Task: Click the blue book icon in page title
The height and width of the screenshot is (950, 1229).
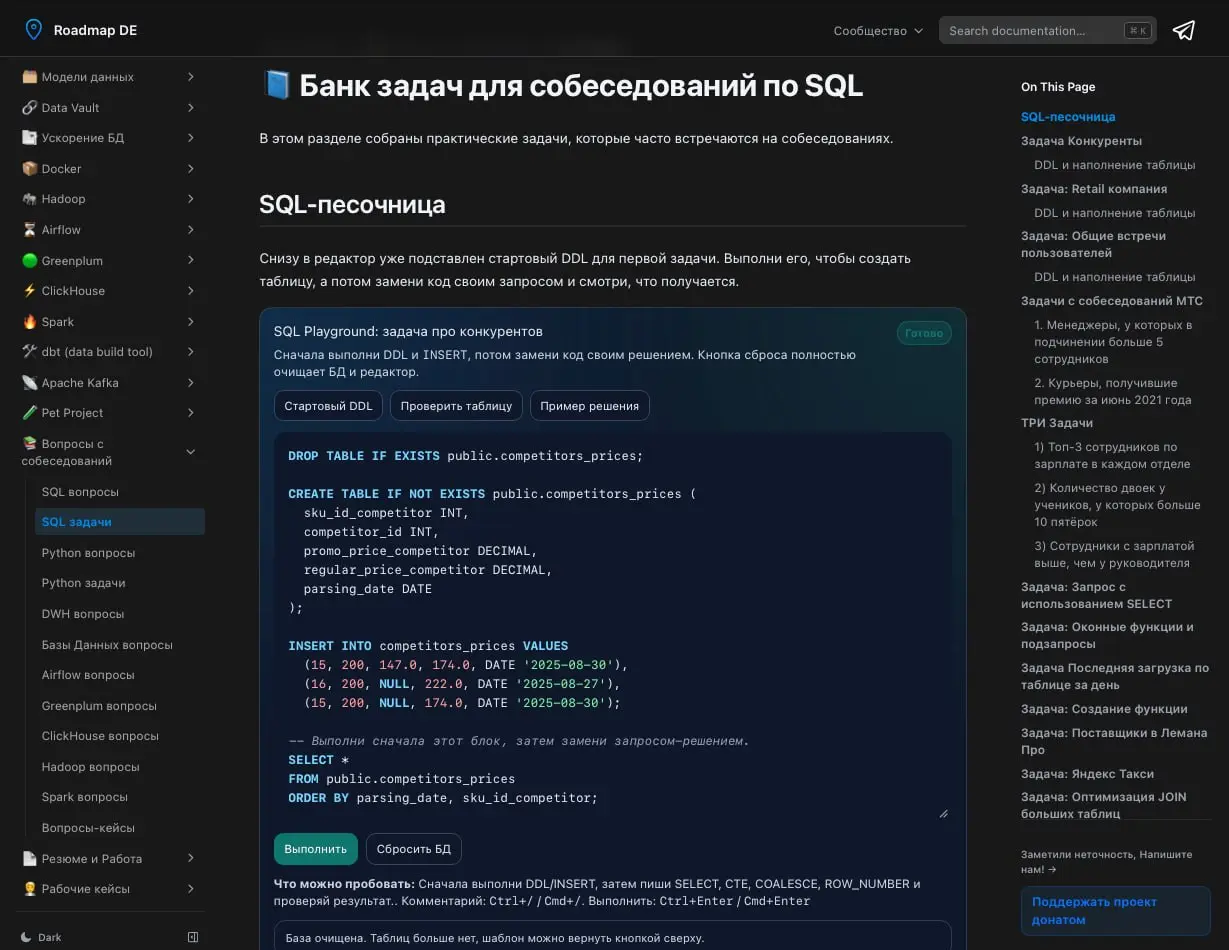Action: (x=276, y=85)
